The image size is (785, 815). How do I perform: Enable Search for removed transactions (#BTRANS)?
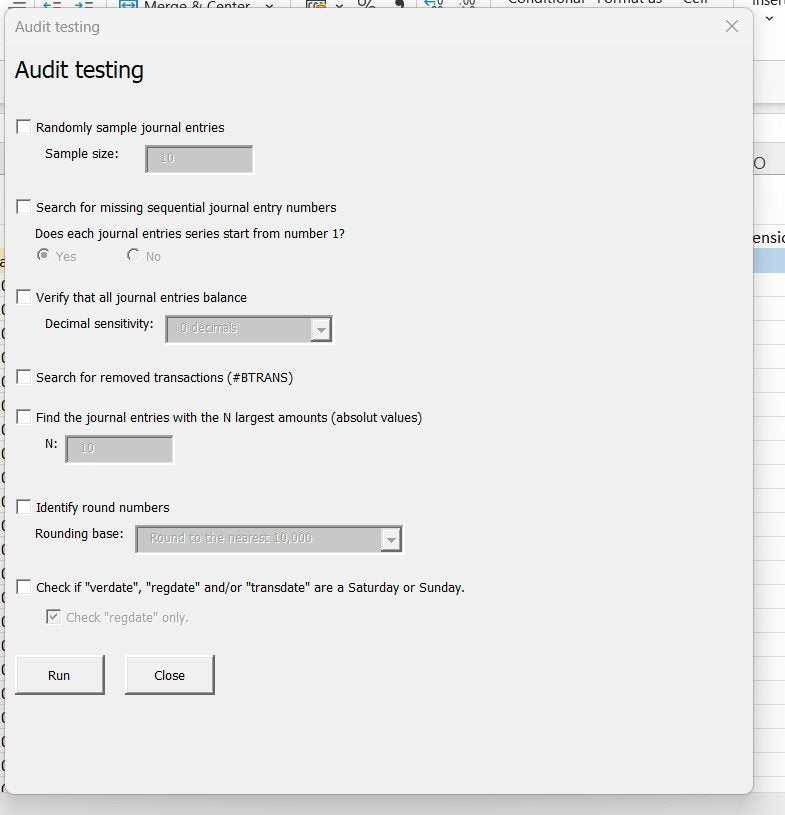[24, 377]
